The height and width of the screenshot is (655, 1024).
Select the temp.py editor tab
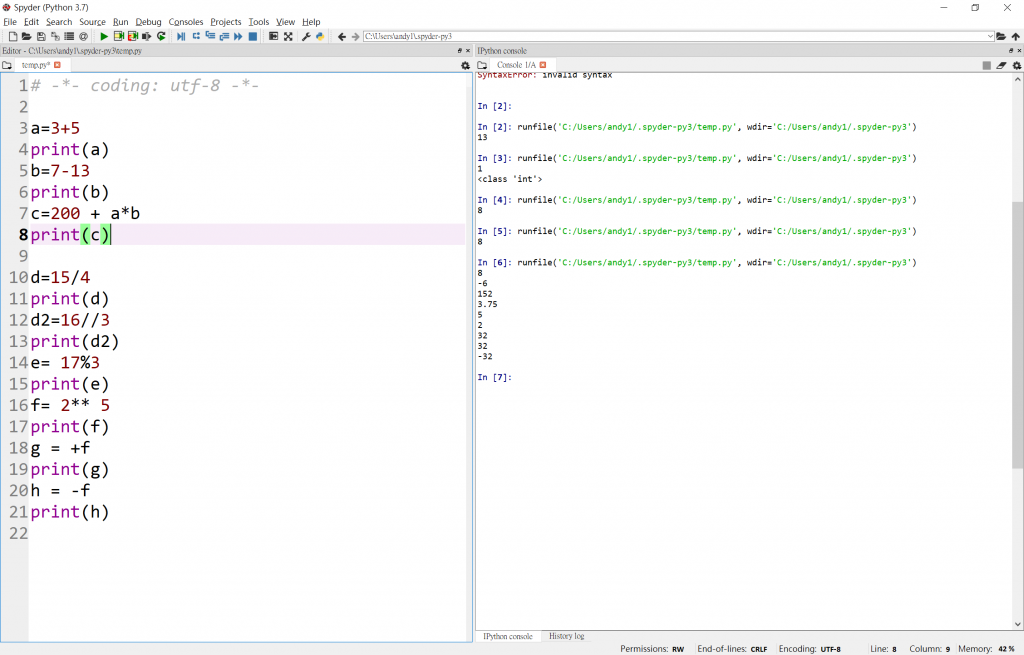tap(36, 65)
